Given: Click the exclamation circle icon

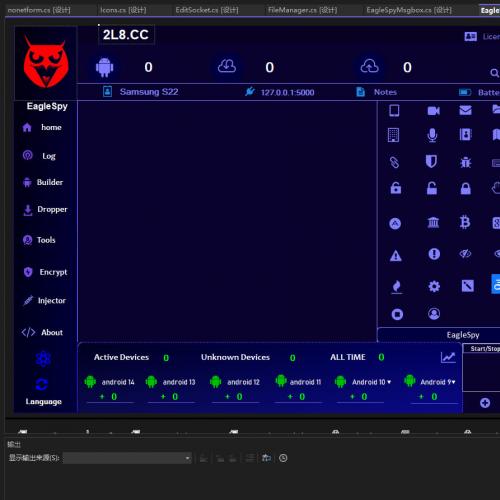Looking at the screenshot, I should point(434,254).
